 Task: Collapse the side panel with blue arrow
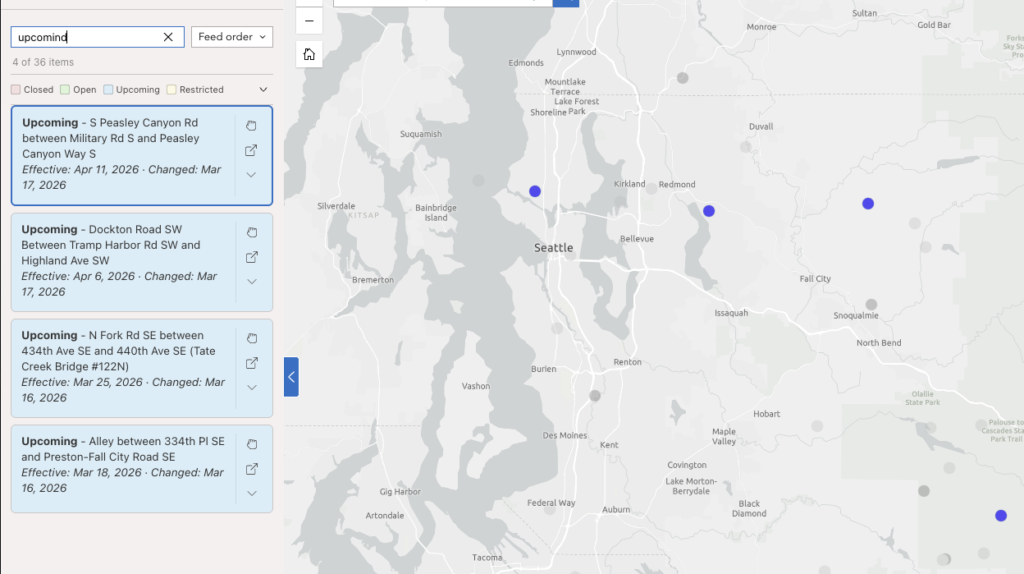[291, 377]
